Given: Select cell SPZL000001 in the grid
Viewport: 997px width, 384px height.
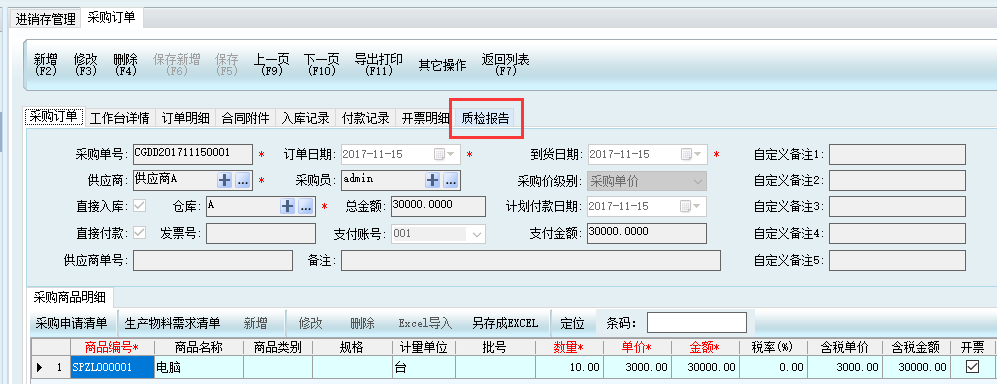Looking at the screenshot, I should pos(113,367).
